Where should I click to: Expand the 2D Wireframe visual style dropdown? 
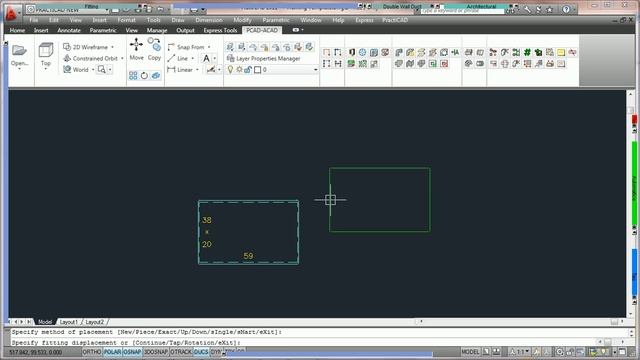point(113,47)
